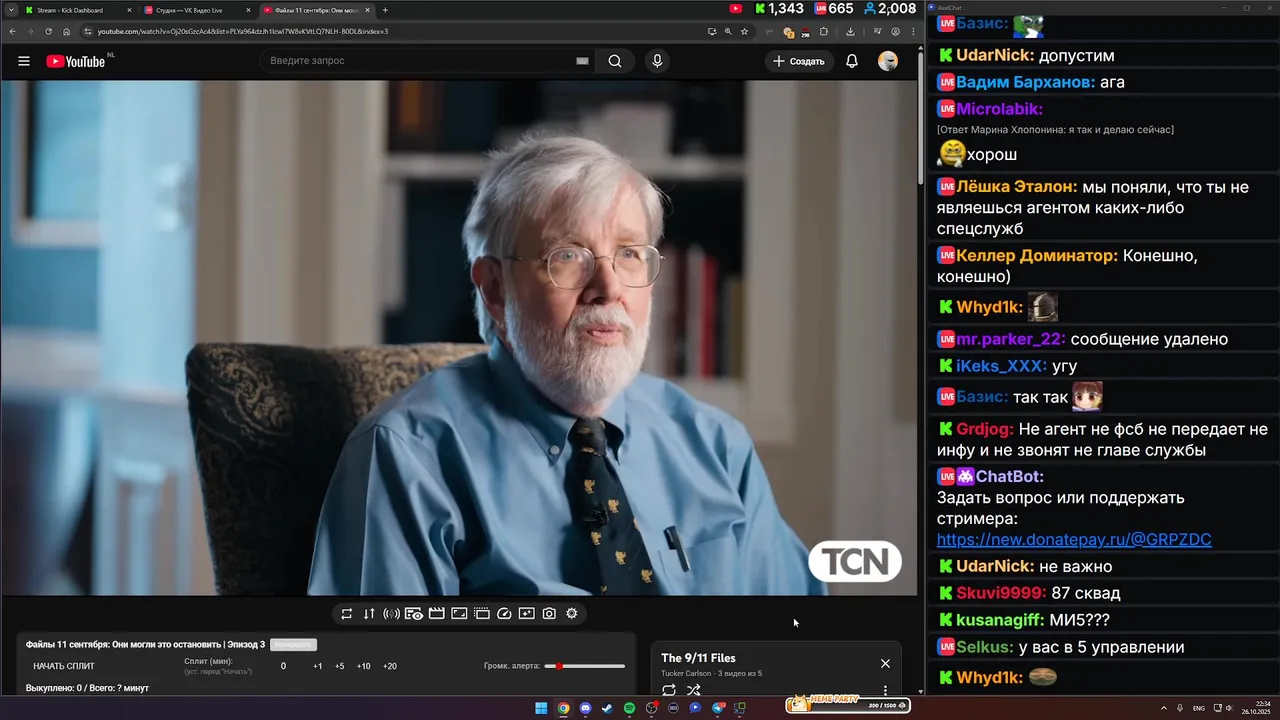Click the +20 split minutes button

click(390, 666)
